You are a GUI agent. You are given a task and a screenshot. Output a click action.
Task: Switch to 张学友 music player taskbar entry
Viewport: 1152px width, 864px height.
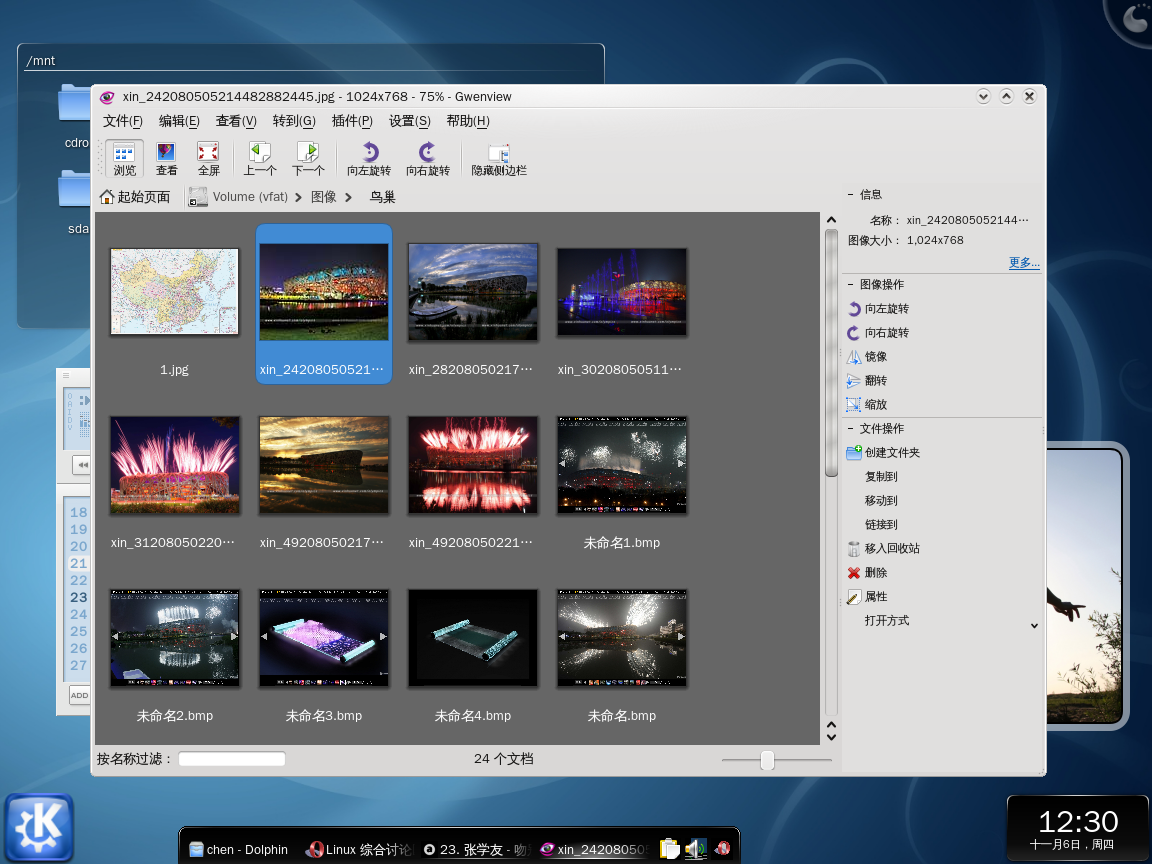click(x=477, y=849)
